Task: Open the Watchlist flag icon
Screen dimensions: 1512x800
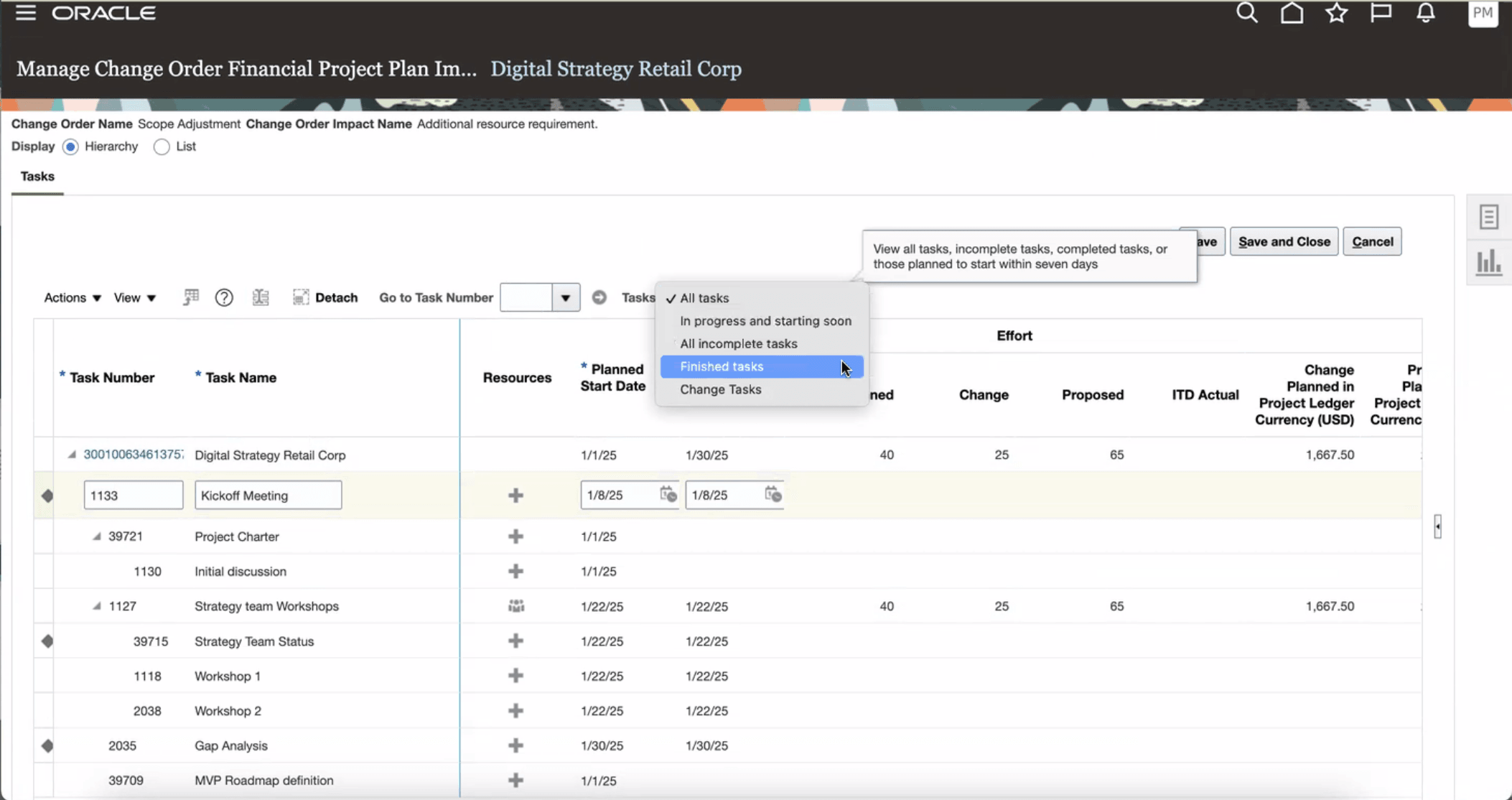Action: (x=1381, y=13)
